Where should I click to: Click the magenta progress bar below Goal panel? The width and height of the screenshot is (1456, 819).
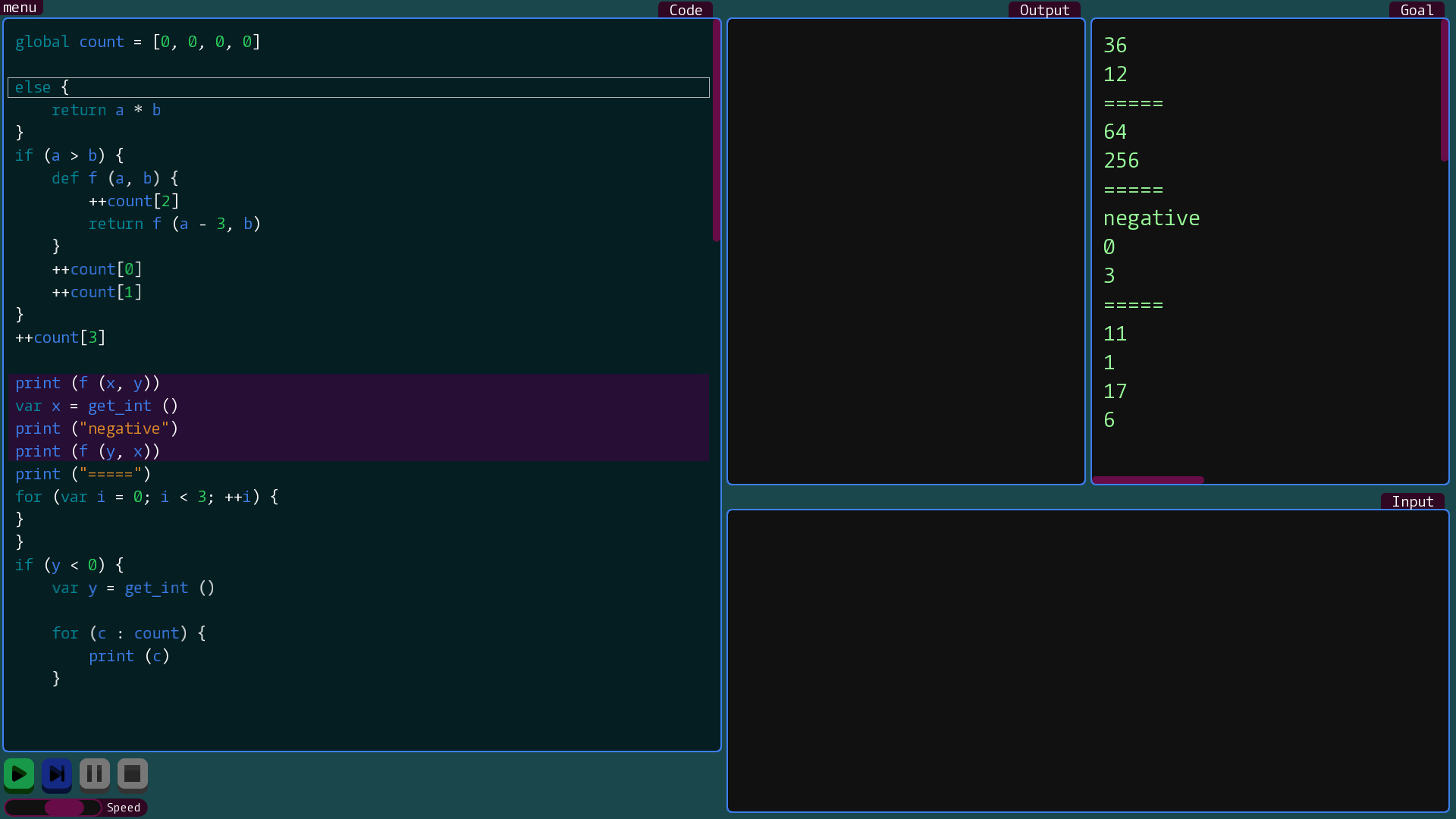click(1148, 479)
